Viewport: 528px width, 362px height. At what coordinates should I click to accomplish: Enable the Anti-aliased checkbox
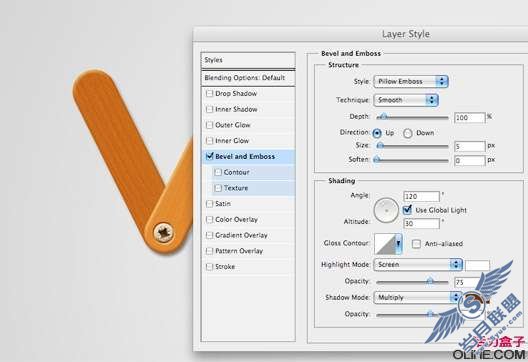(417, 244)
